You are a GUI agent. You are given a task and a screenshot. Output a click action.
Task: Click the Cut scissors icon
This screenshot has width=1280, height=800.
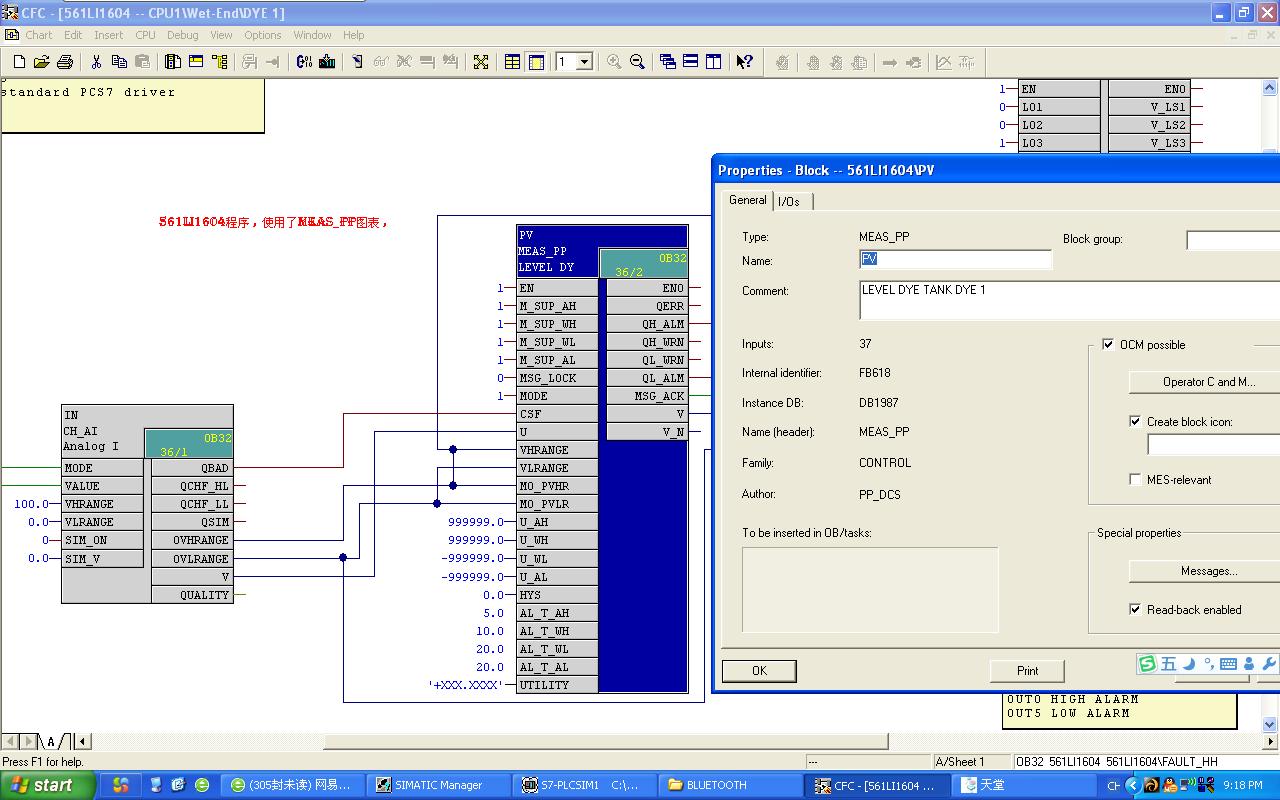click(x=96, y=62)
